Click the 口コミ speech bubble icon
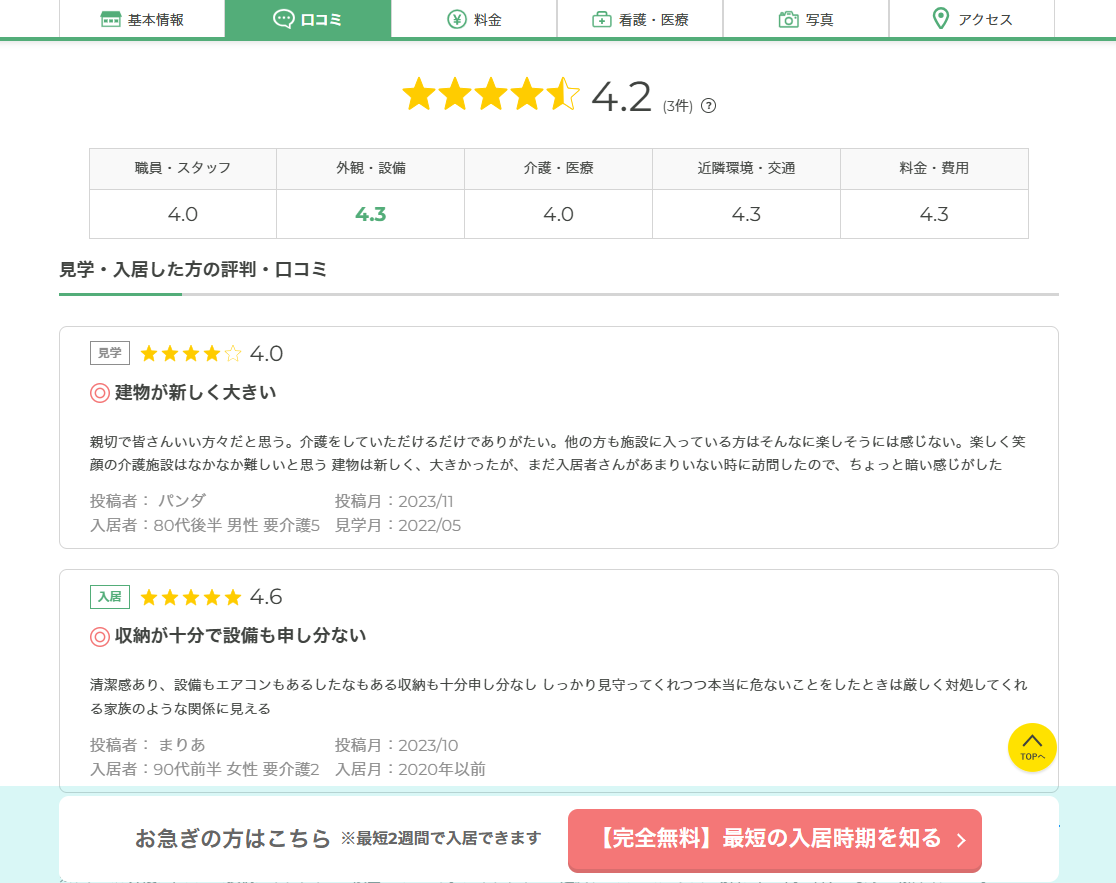 tap(284, 19)
